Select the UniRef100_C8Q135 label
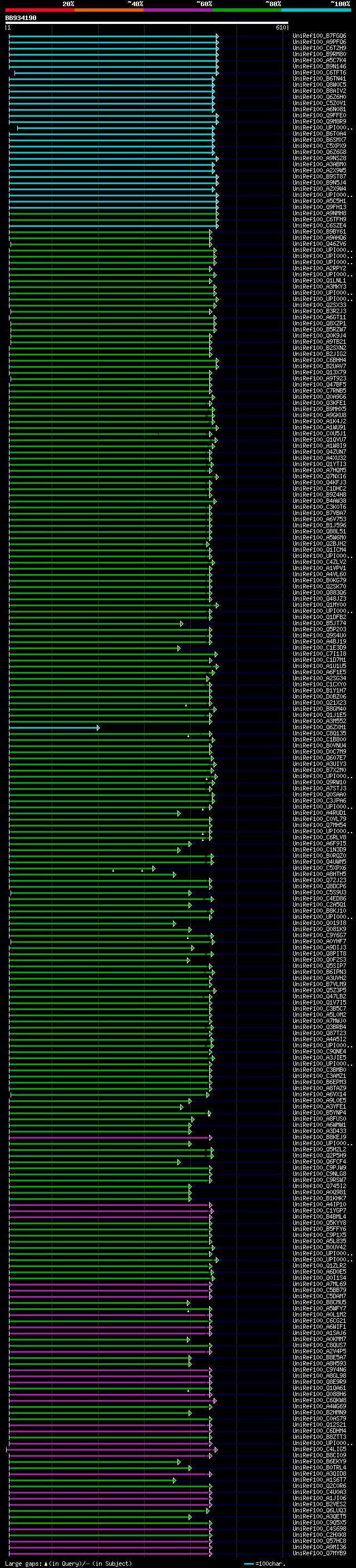The image size is (356, 1568). 319,733
